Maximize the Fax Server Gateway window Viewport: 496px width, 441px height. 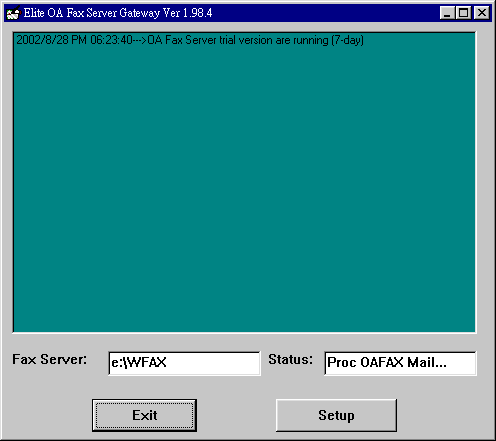pos(464,13)
